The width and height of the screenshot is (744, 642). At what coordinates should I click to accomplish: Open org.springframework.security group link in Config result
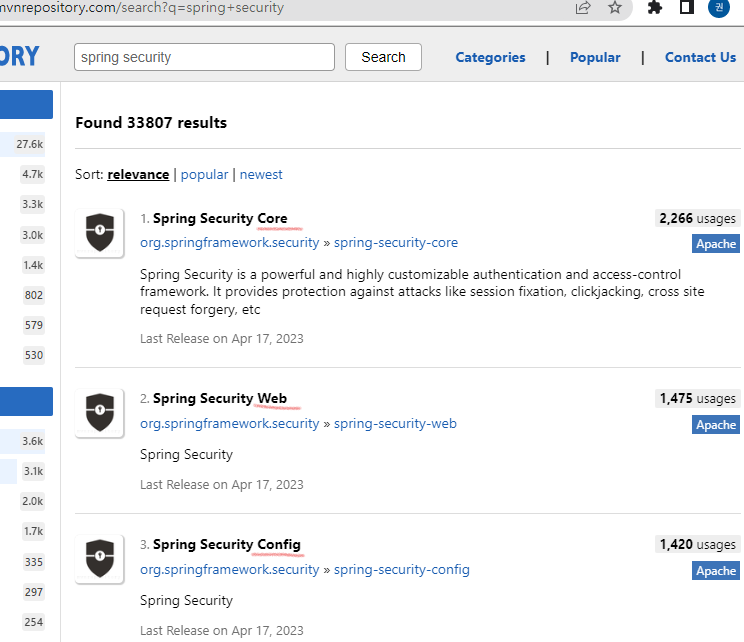pos(230,569)
